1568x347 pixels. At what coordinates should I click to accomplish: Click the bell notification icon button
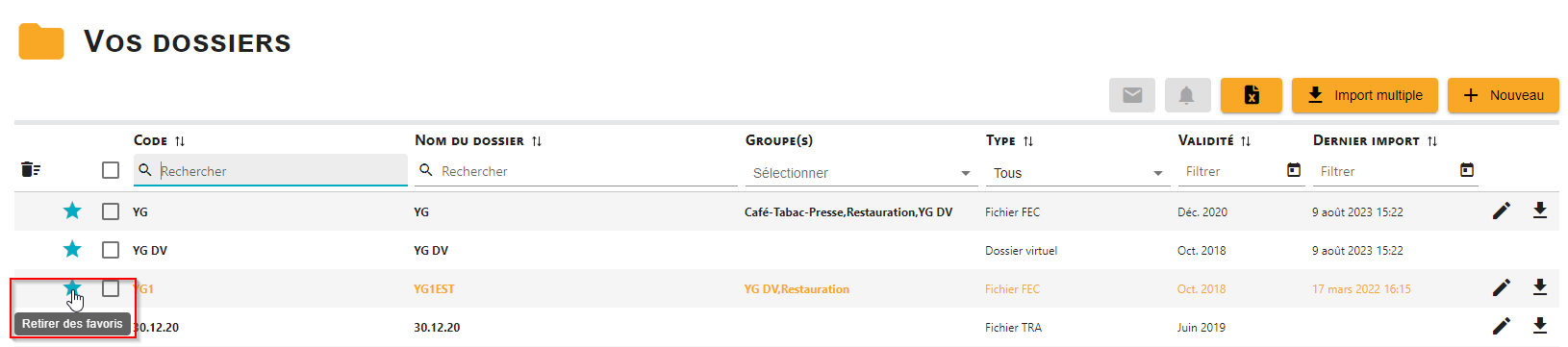pyautogui.click(x=1187, y=95)
